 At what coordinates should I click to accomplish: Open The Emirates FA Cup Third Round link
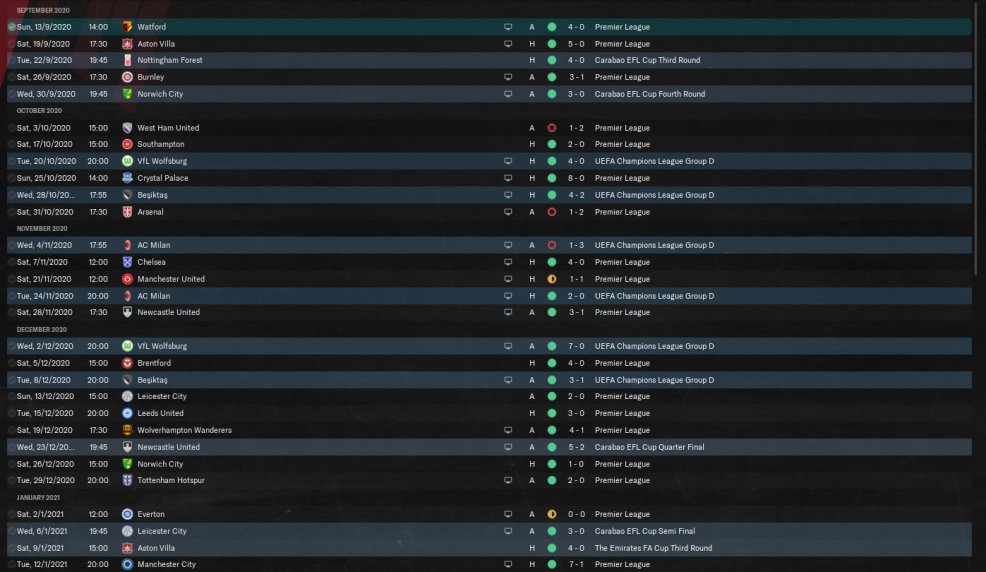coord(653,548)
